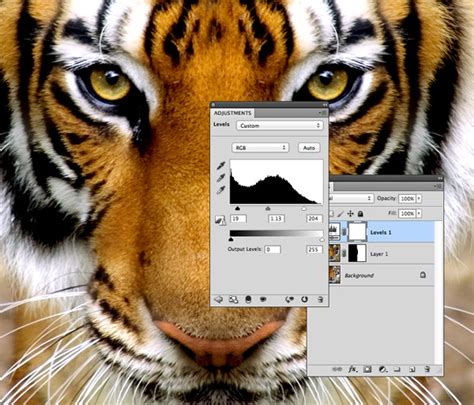The image size is (474, 405).
Task: Click the Auto levels button
Action: [x=309, y=148]
